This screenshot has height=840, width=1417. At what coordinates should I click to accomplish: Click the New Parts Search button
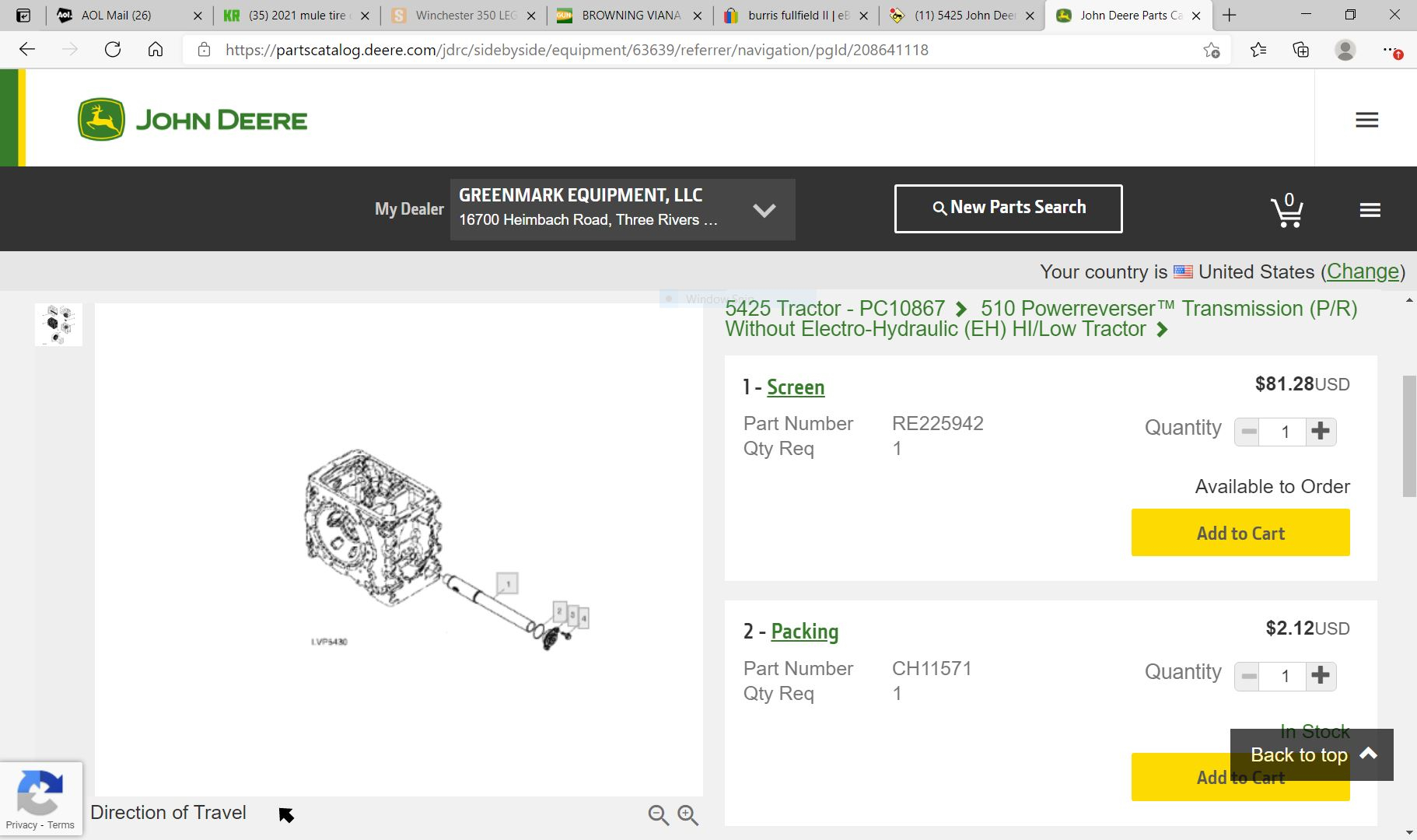pos(1009,208)
